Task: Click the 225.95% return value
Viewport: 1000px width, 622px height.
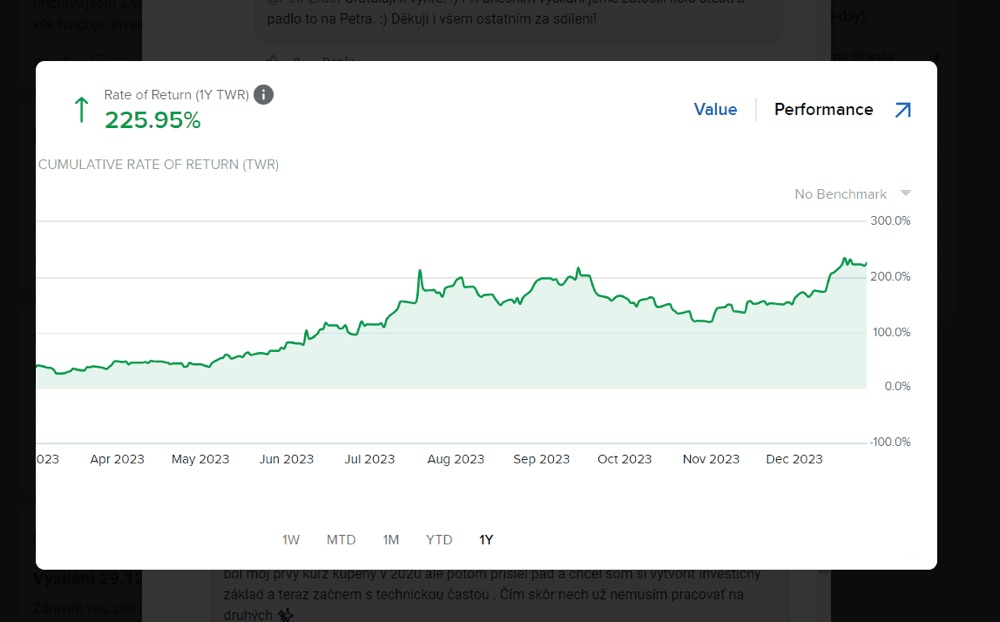Action: pos(152,120)
